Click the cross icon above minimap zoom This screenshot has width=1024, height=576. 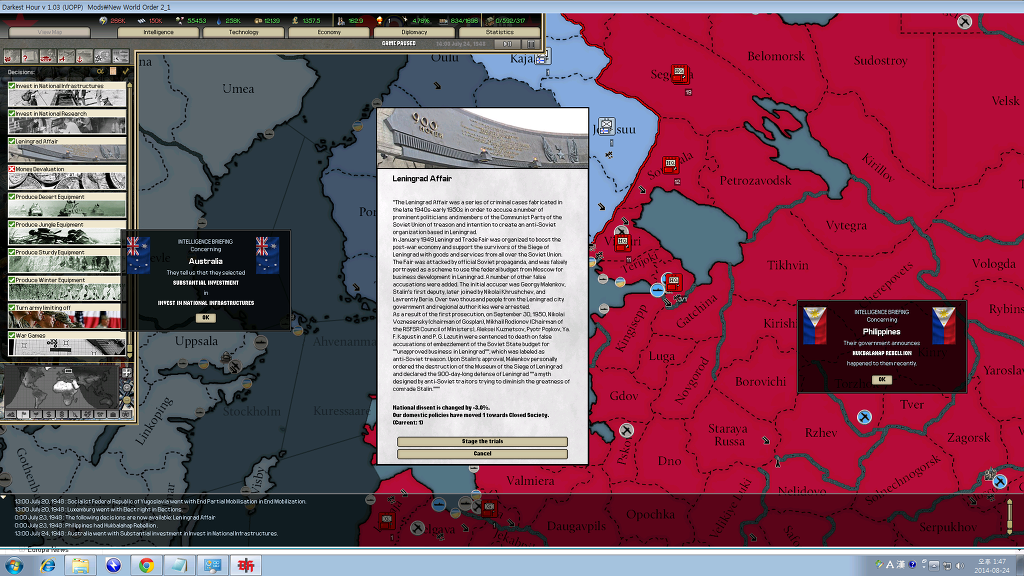click(x=127, y=373)
